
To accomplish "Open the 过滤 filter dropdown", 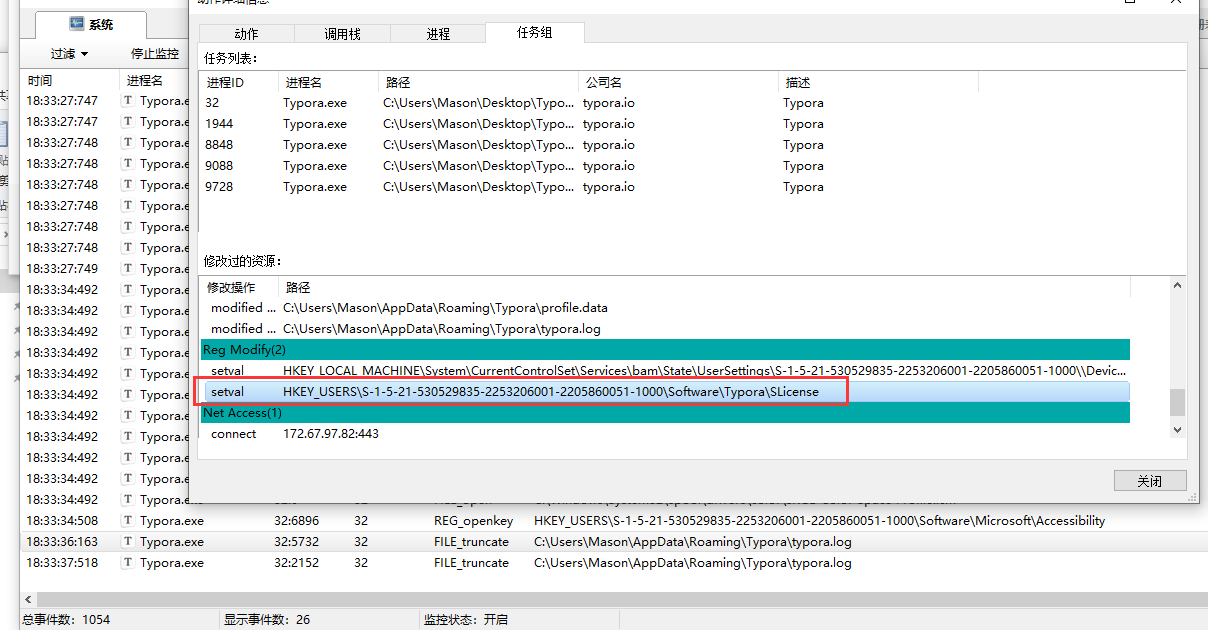I will pyautogui.click(x=70, y=54).
